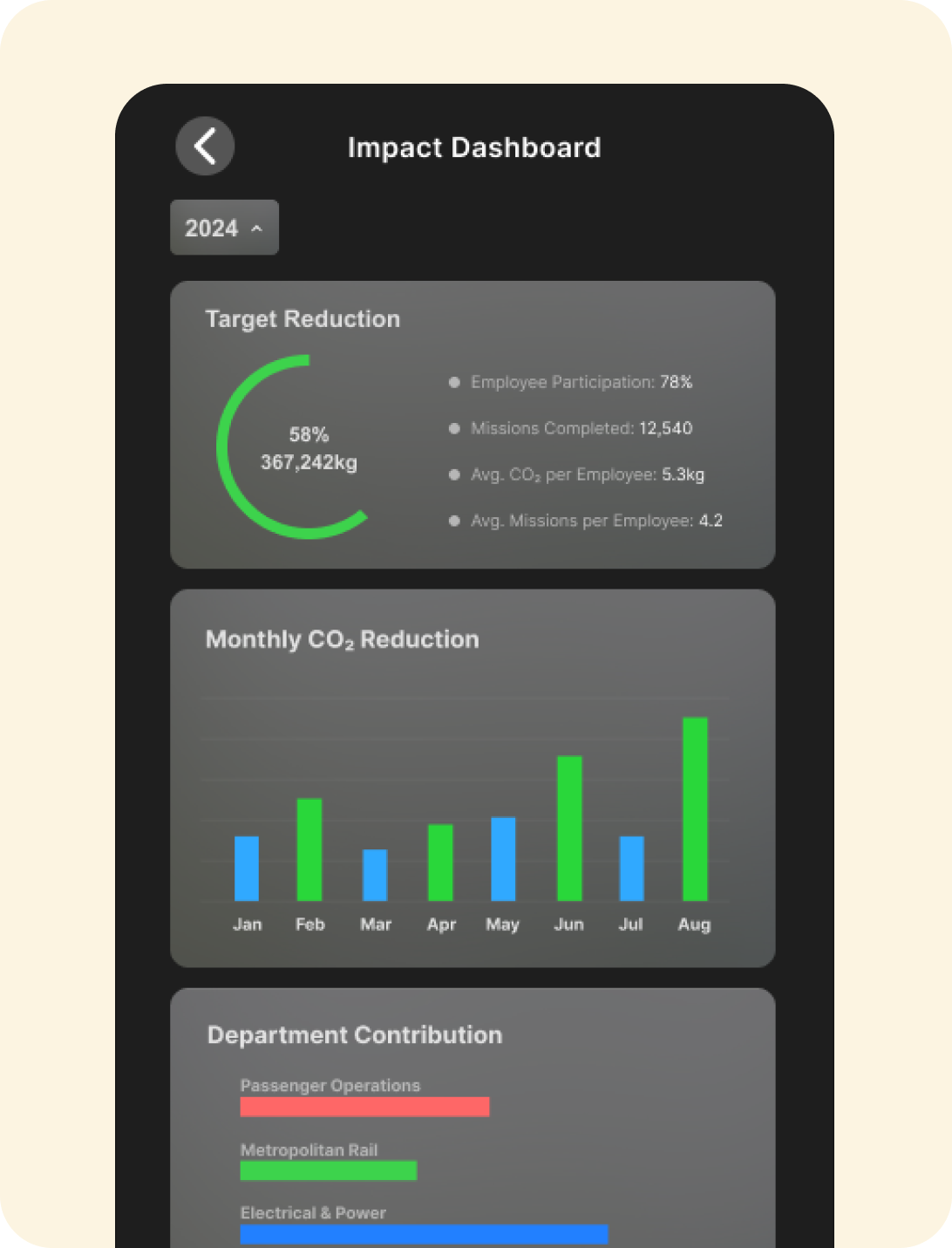Click the Department Contribution heading
Viewport: 952px width, 1248px height.
click(x=355, y=1035)
